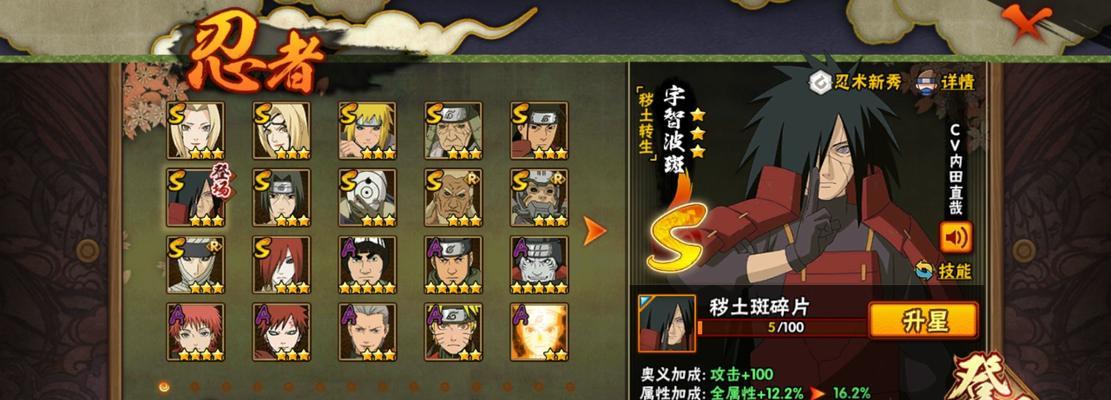
Task: Click the 升星 star-up button
Action: click(923, 321)
